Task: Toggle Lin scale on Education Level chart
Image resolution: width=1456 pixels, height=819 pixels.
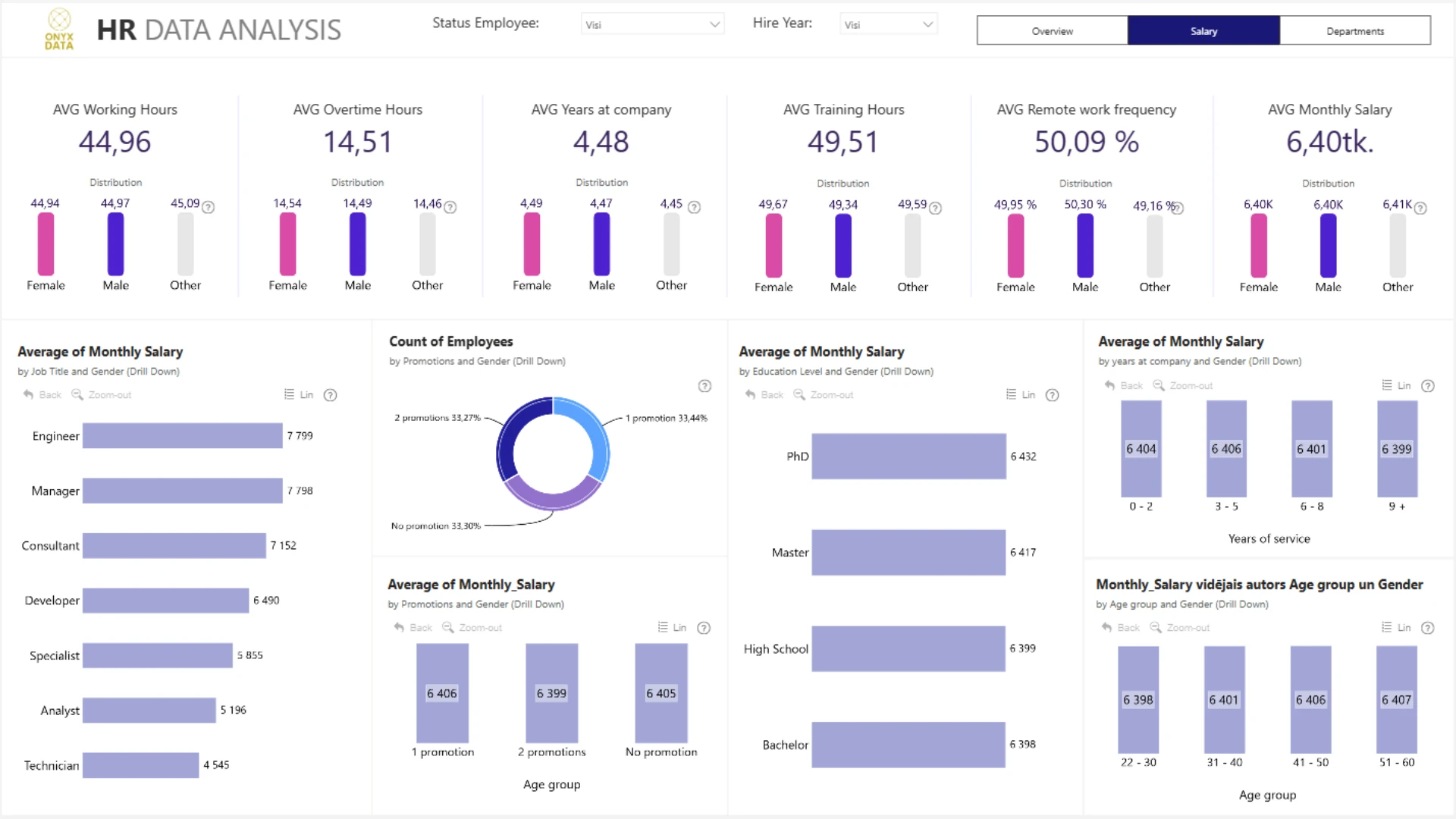Action: point(1021,394)
